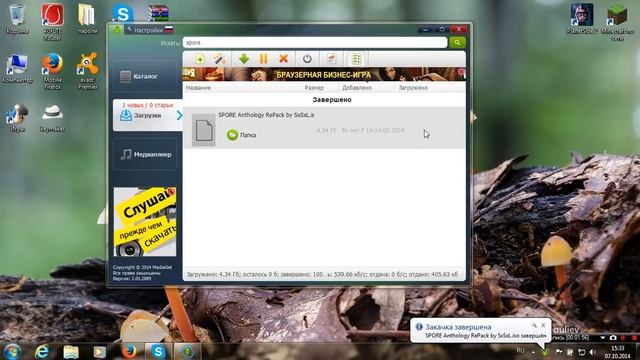The height and width of the screenshot is (360, 640).
Task: Sort by Размер column header
Action: [x=314, y=88]
